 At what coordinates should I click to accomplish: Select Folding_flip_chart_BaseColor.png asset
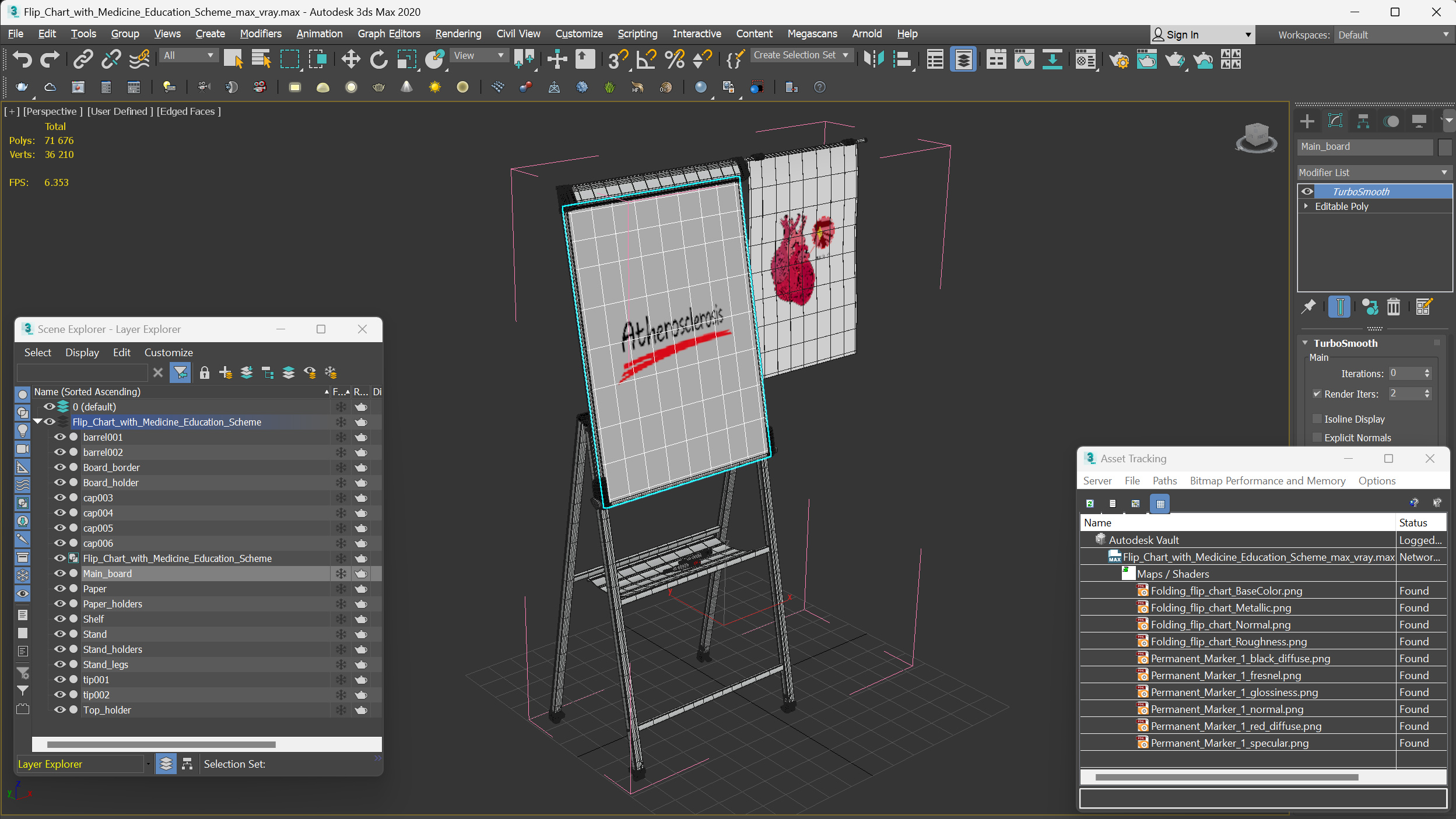(x=1225, y=590)
